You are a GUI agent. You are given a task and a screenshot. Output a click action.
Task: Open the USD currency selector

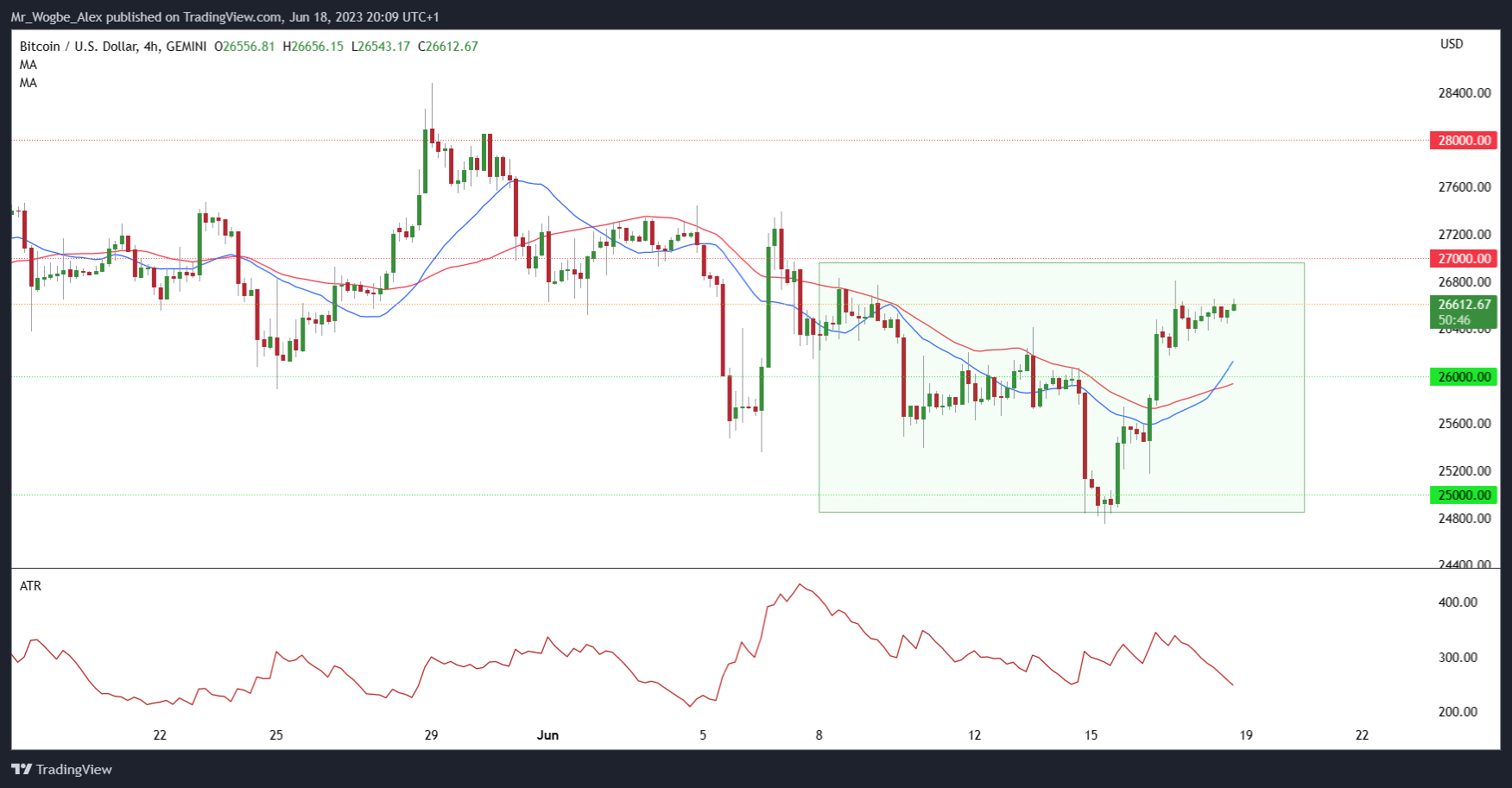click(1452, 44)
